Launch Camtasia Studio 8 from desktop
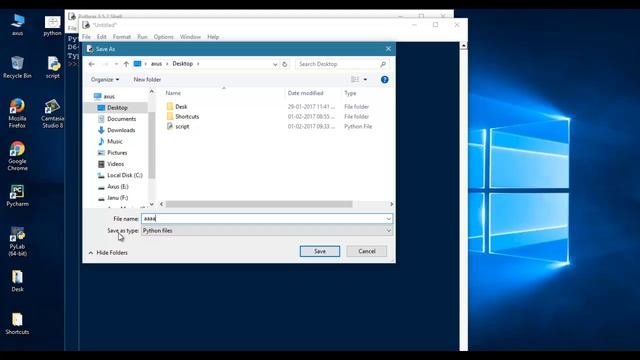 52,113
